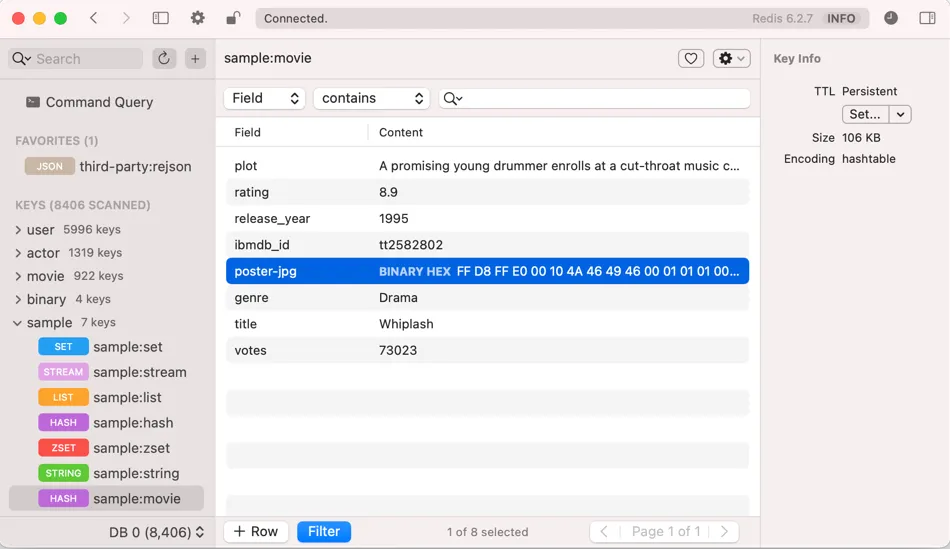
Task: Click the back navigation arrow
Action: point(93,18)
